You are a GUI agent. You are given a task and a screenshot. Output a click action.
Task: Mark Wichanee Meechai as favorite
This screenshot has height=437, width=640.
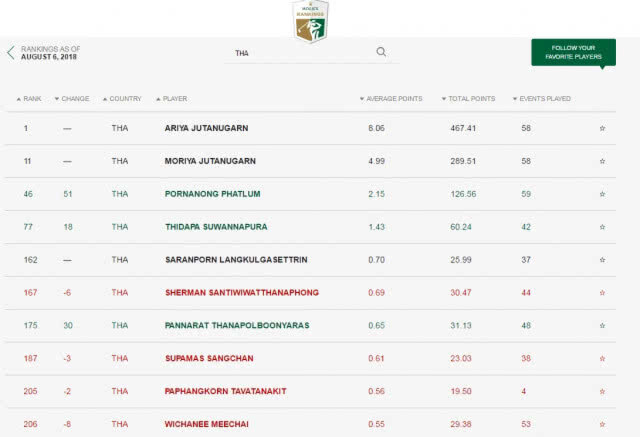pos(602,424)
